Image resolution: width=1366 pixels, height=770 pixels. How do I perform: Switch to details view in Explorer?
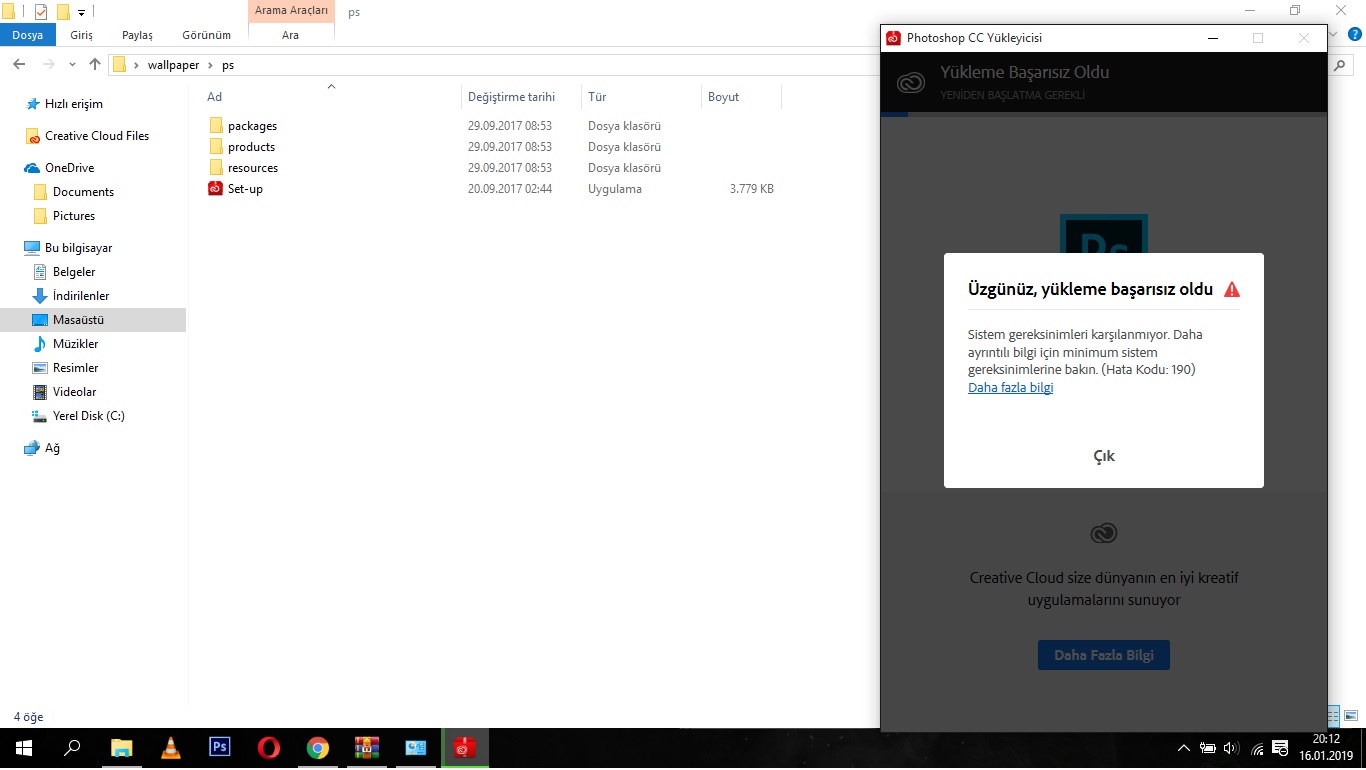coord(1332,716)
